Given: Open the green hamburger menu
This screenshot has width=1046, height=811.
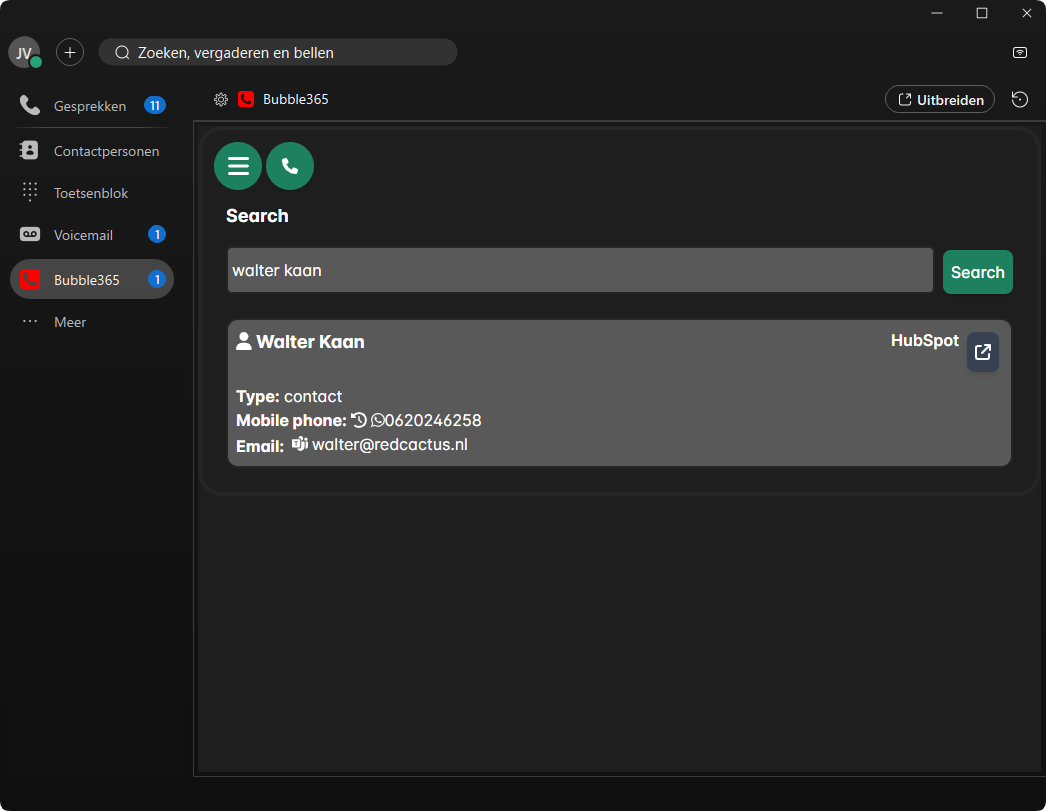Looking at the screenshot, I should pos(238,166).
